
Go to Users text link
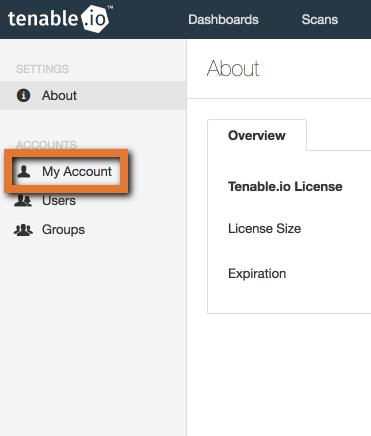click(x=59, y=201)
